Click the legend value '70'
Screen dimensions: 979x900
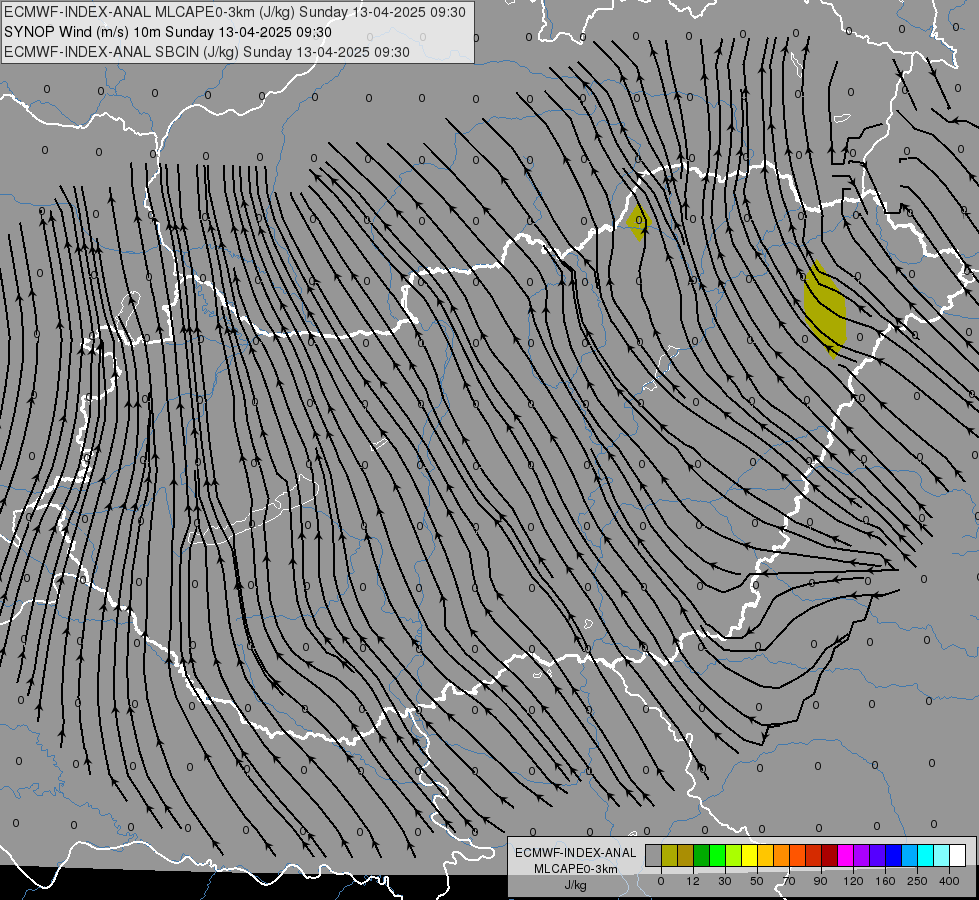pyautogui.click(x=789, y=881)
